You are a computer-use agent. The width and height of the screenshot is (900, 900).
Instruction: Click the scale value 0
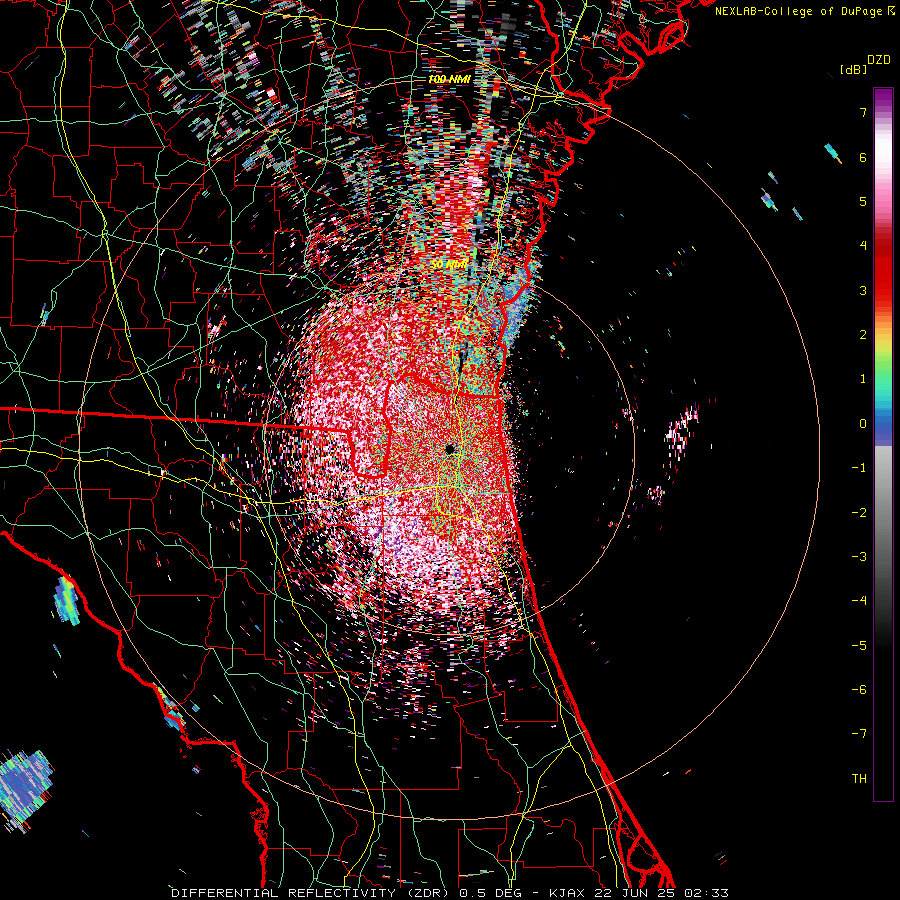pos(863,424)
